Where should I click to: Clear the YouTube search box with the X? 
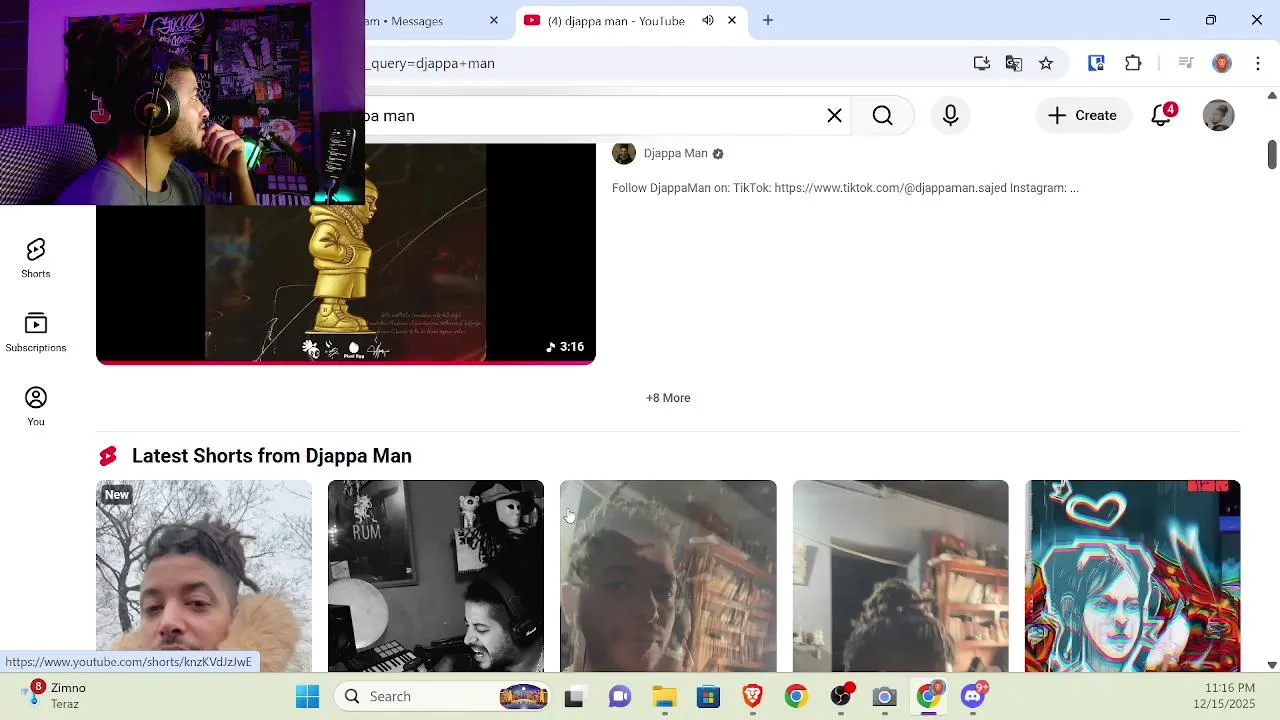(x=834, y=116)
